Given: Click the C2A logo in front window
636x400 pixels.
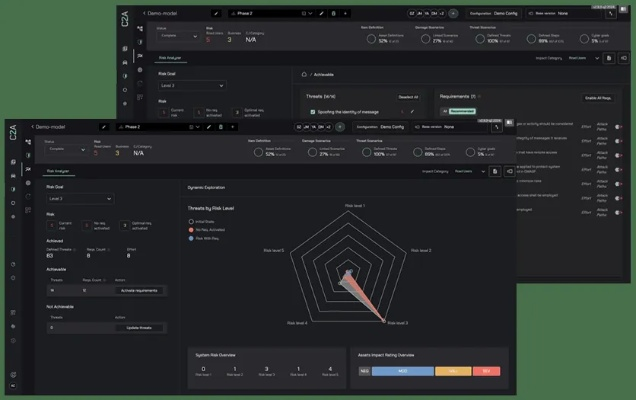Looking at the screenshot, I should [x=13, y=136].
